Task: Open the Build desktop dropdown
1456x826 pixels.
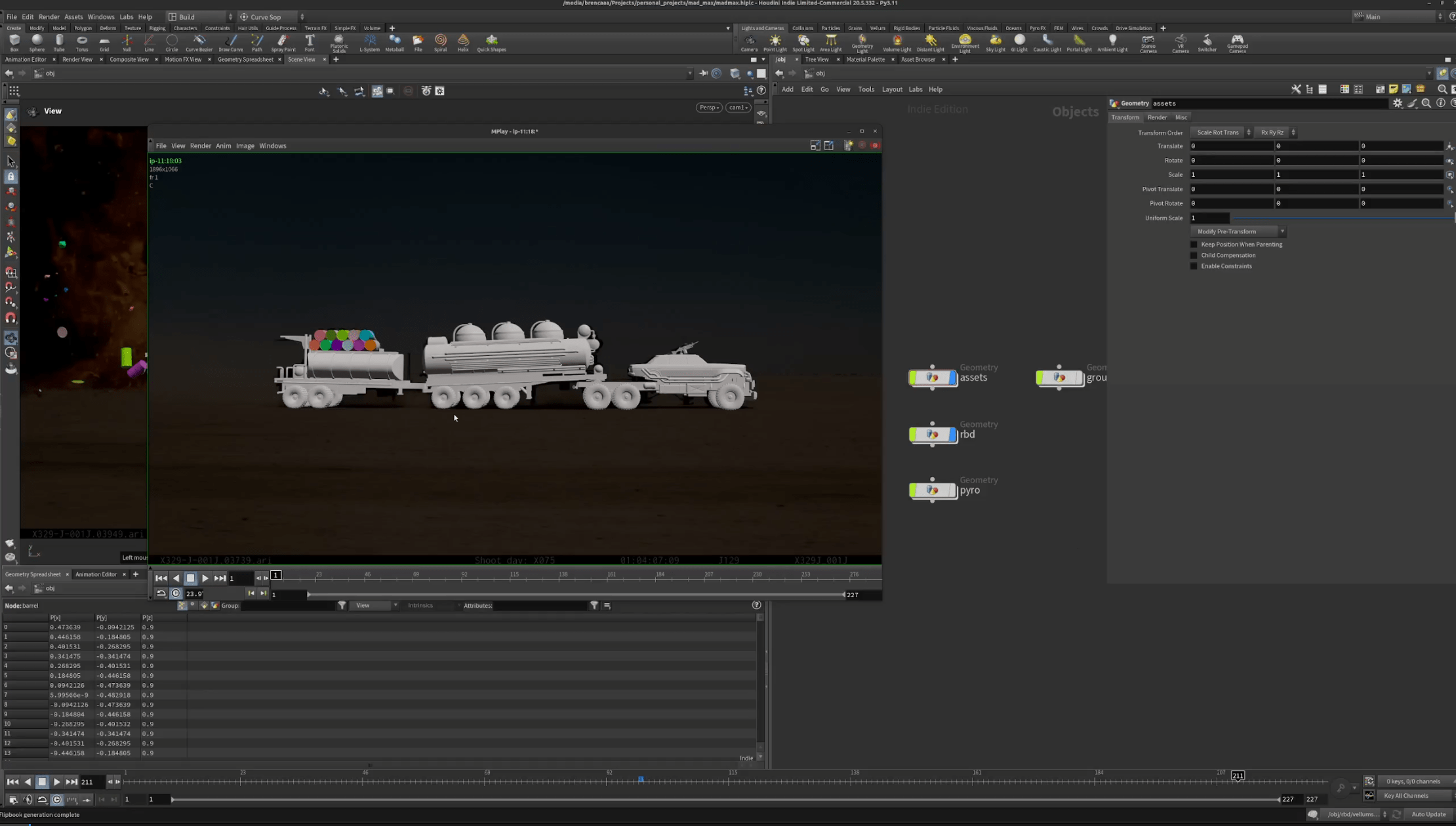Action: click(199, 17)
